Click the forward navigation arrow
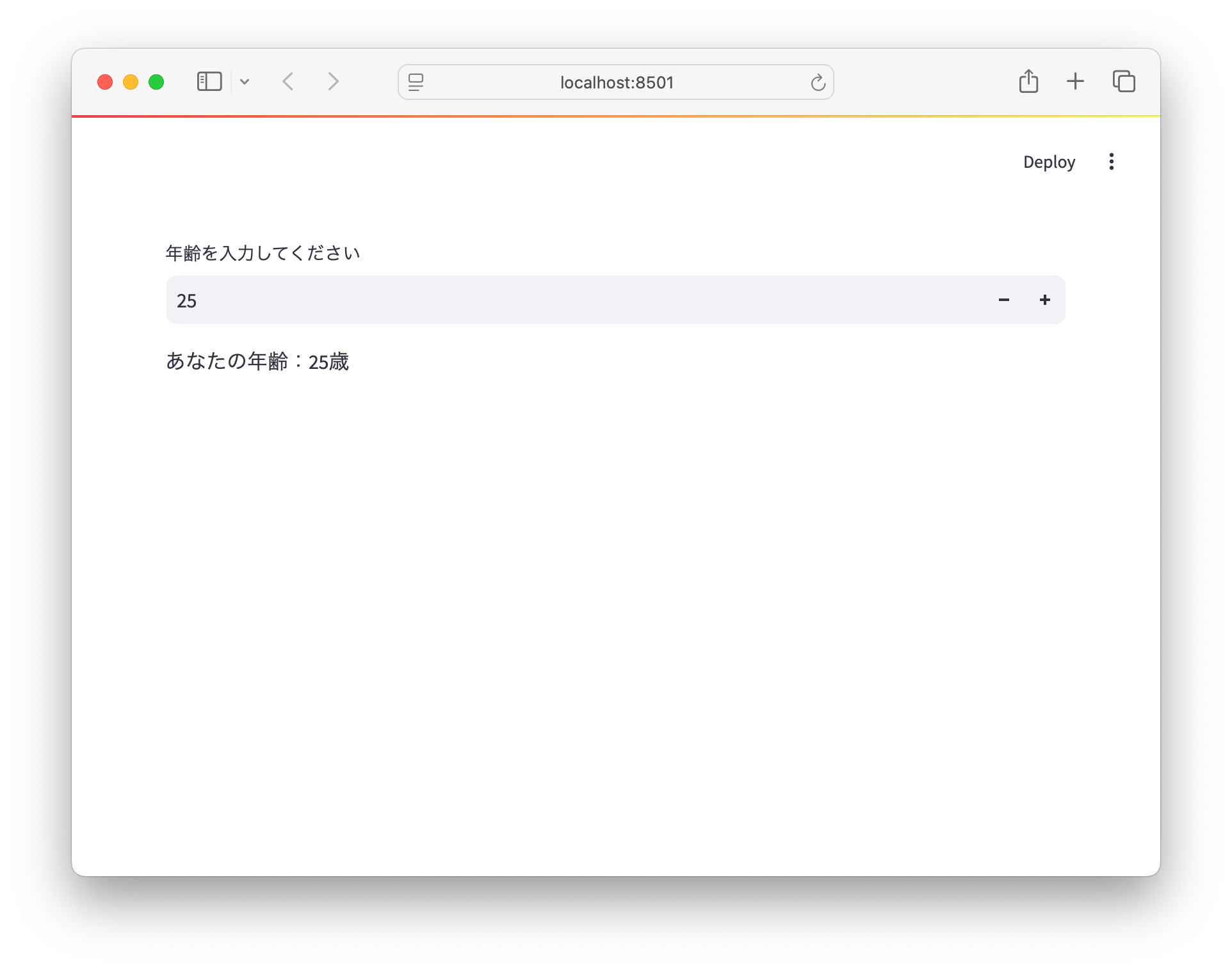 tap(333, 81)
